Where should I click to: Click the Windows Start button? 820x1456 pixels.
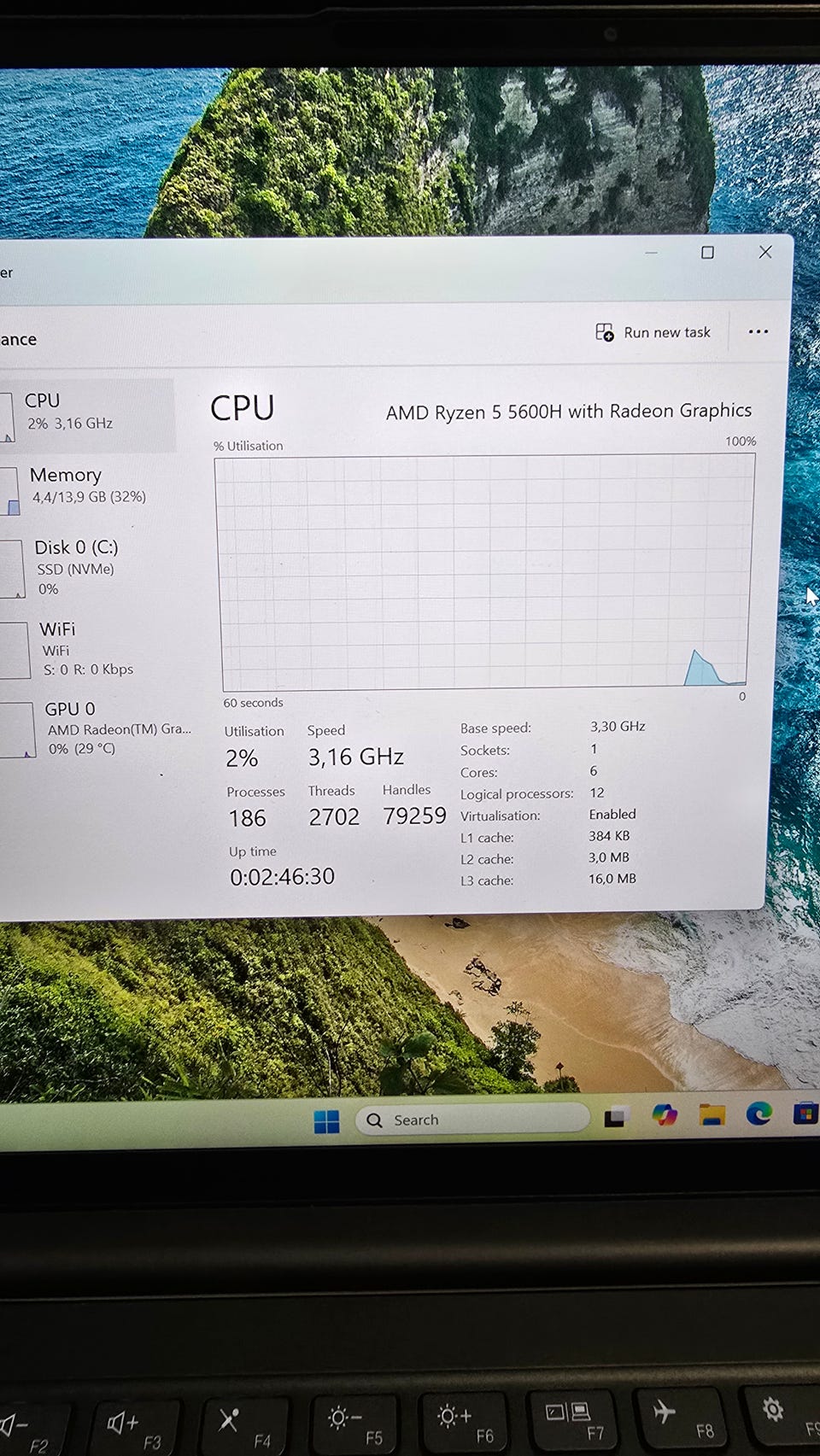326,1121
